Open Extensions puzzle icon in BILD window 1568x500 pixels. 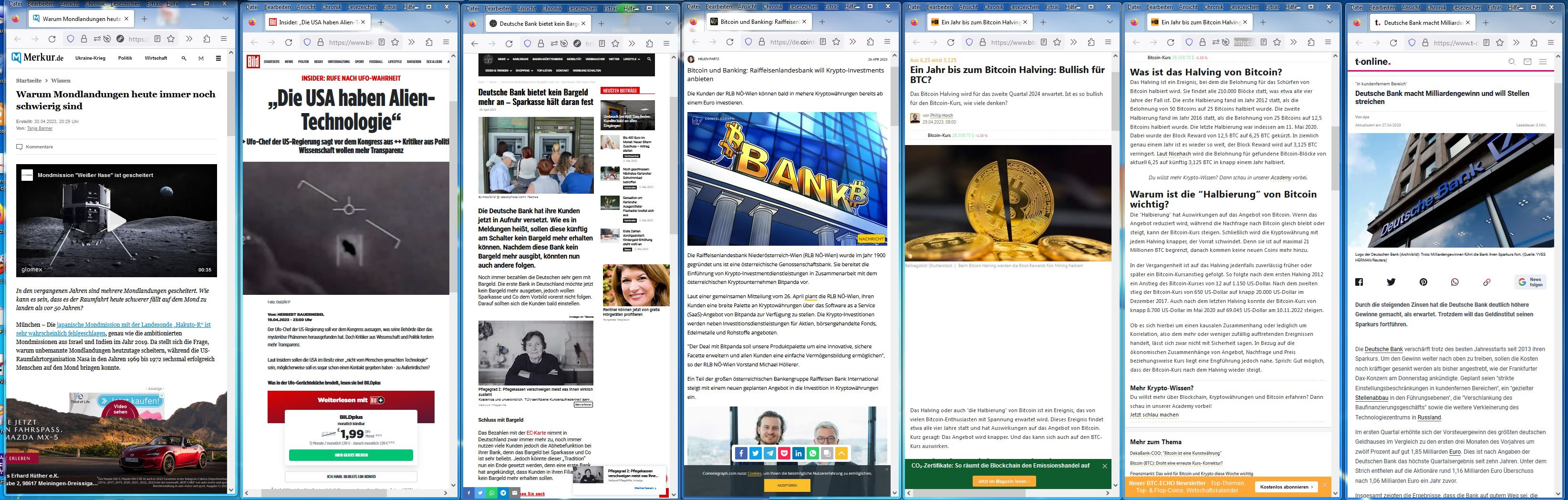(x=429, y=42)
